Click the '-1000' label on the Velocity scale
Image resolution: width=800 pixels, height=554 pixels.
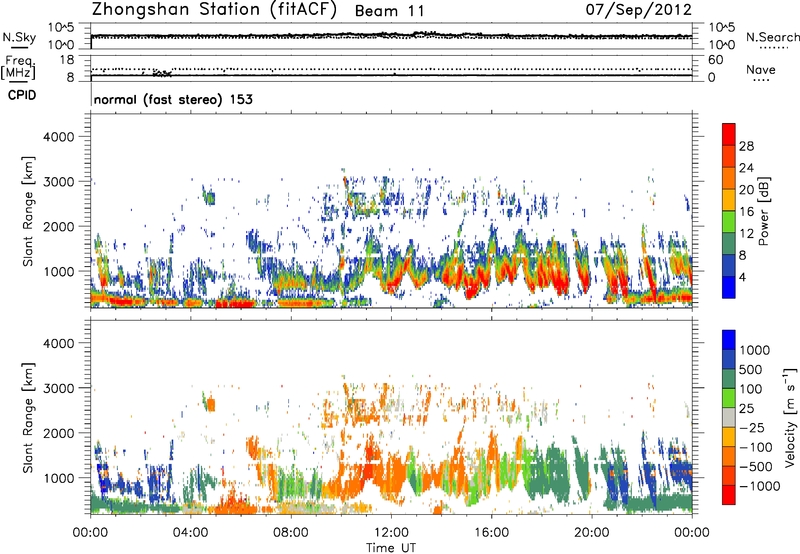pos(759,486)
